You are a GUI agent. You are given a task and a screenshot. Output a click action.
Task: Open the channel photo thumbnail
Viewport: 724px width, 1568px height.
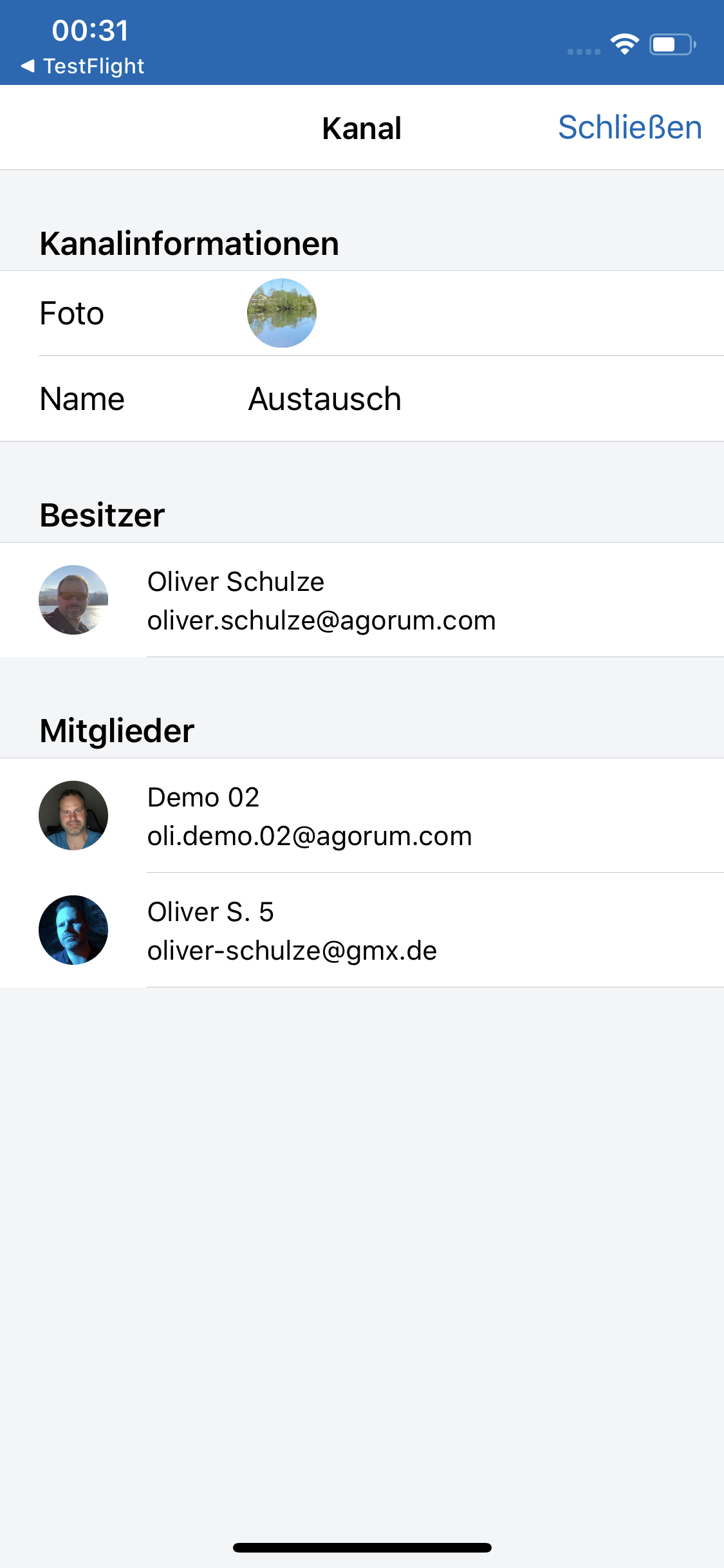pos(282,313)
